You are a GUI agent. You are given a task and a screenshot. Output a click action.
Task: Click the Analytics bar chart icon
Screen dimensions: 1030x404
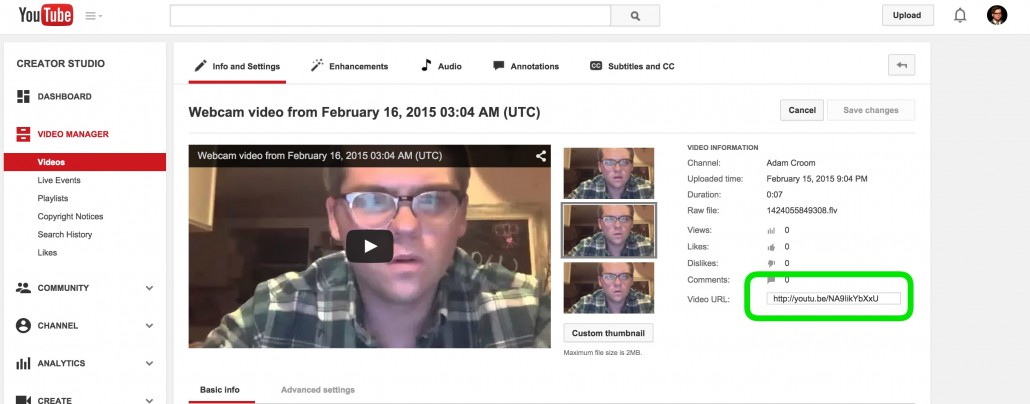(x=23, y=363)
